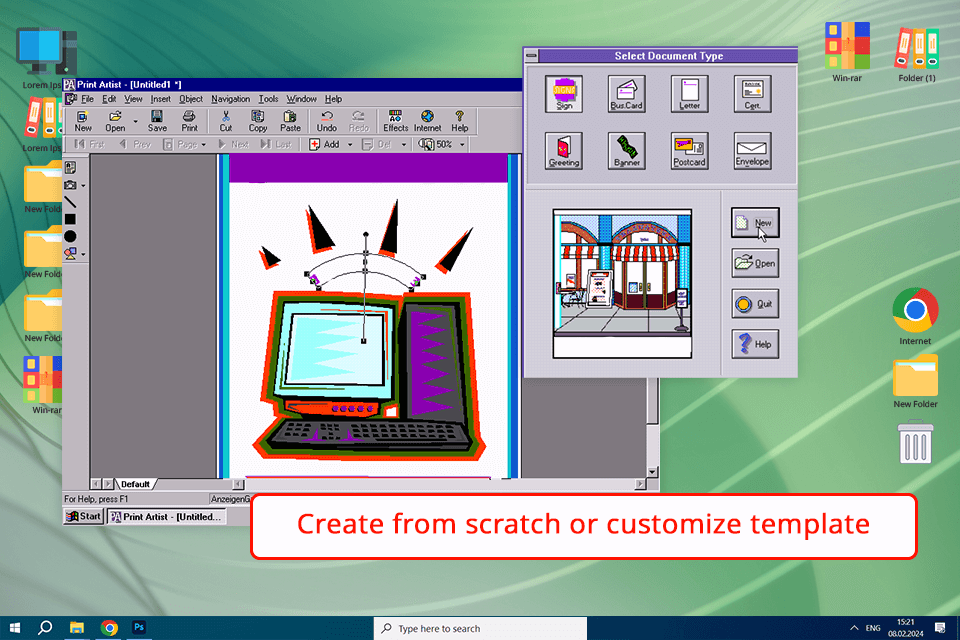
Task: Open Photoshop from the Windows taskbar
Action: coord(139,628)
